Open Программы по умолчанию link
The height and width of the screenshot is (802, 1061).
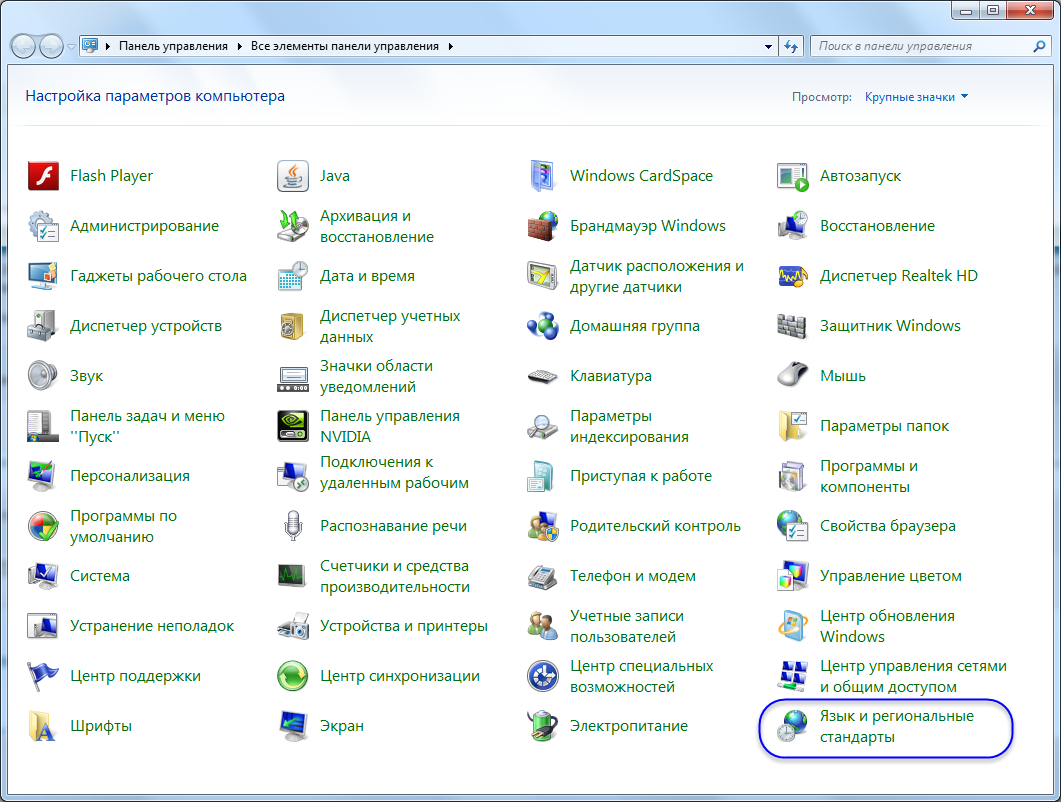coord(123,526)
